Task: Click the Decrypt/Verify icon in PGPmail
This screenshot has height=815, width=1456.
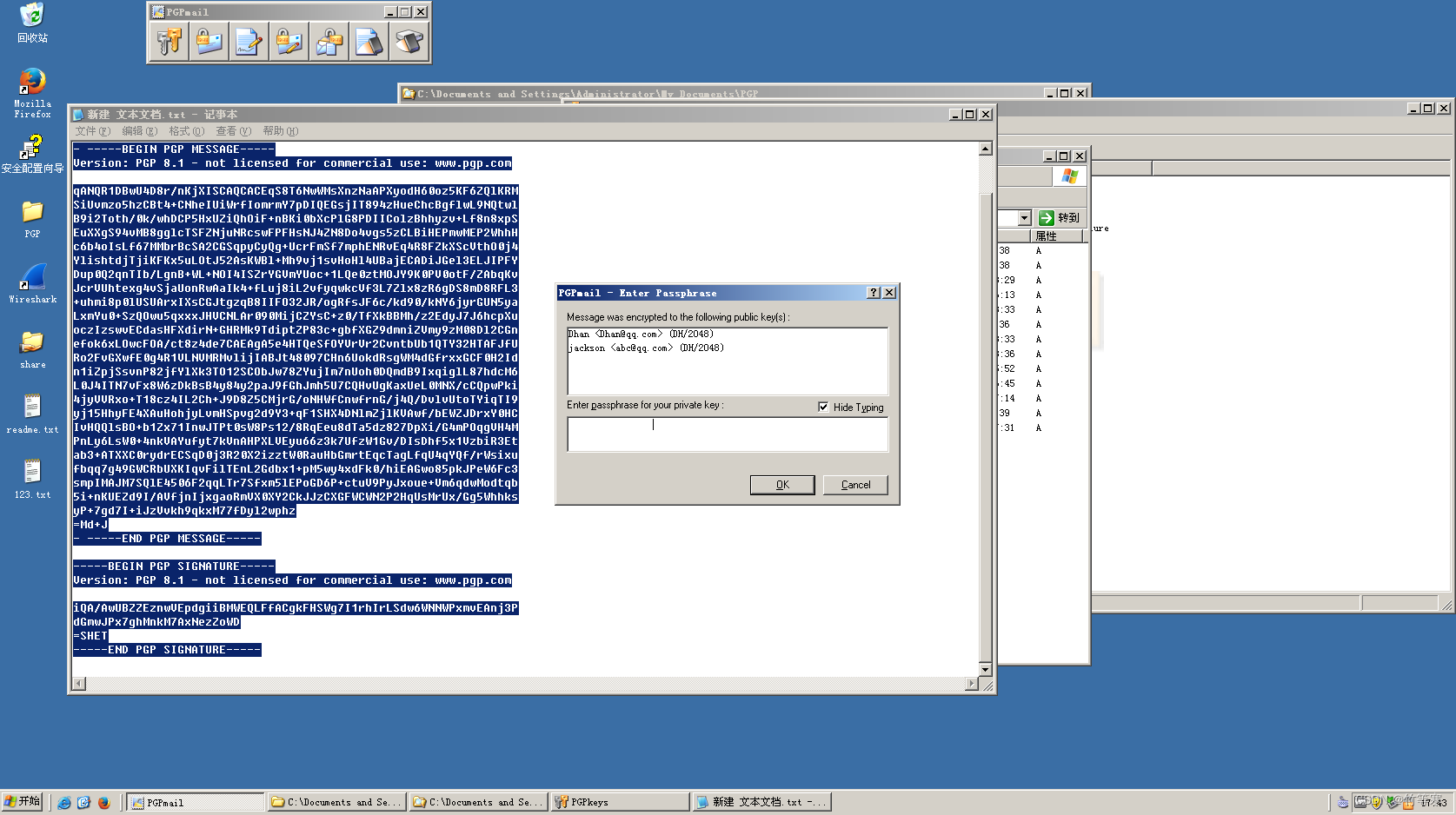Action: coord(329,42)
